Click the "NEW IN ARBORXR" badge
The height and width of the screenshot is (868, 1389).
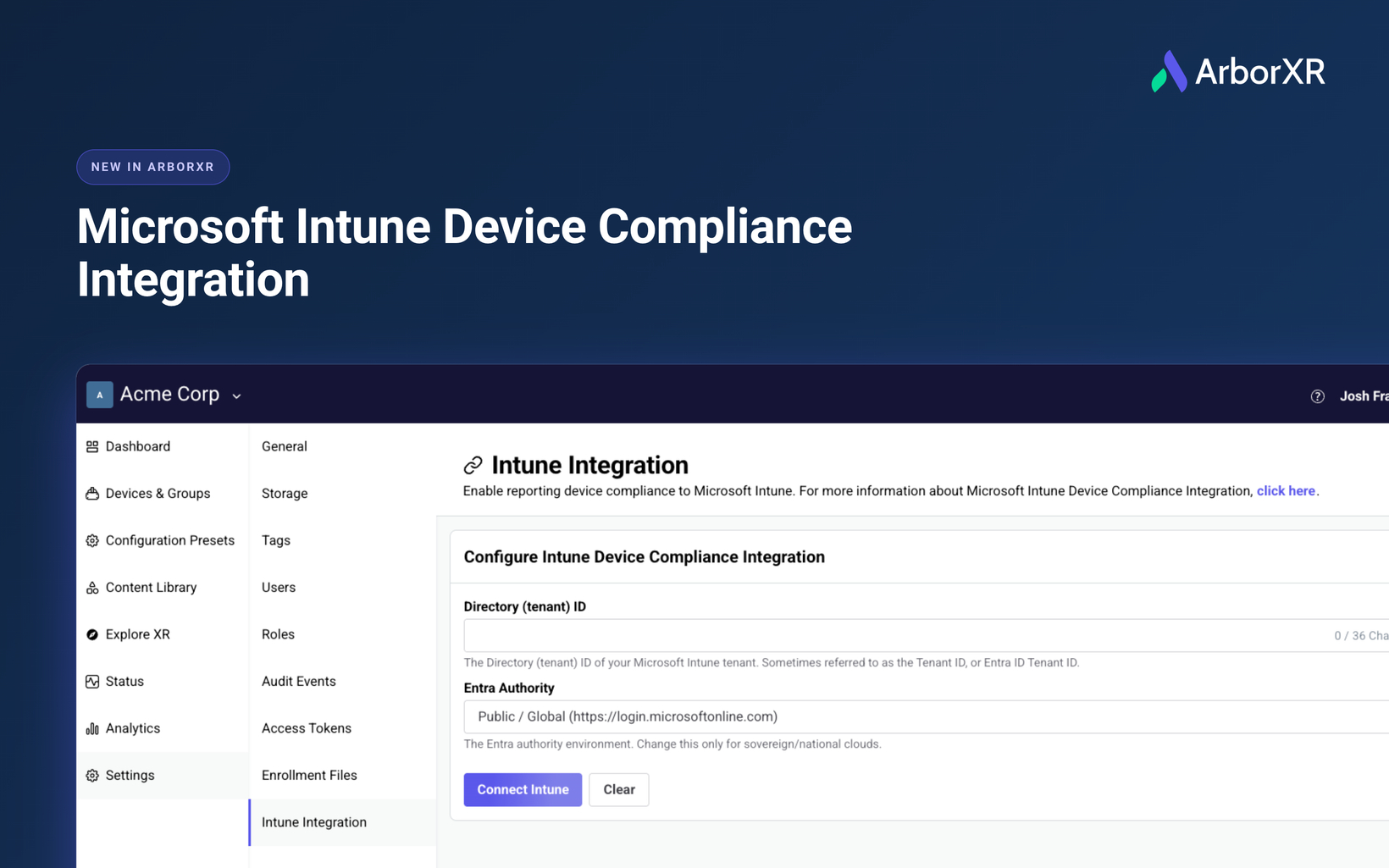pyautogui.click(x=153, y=167)
